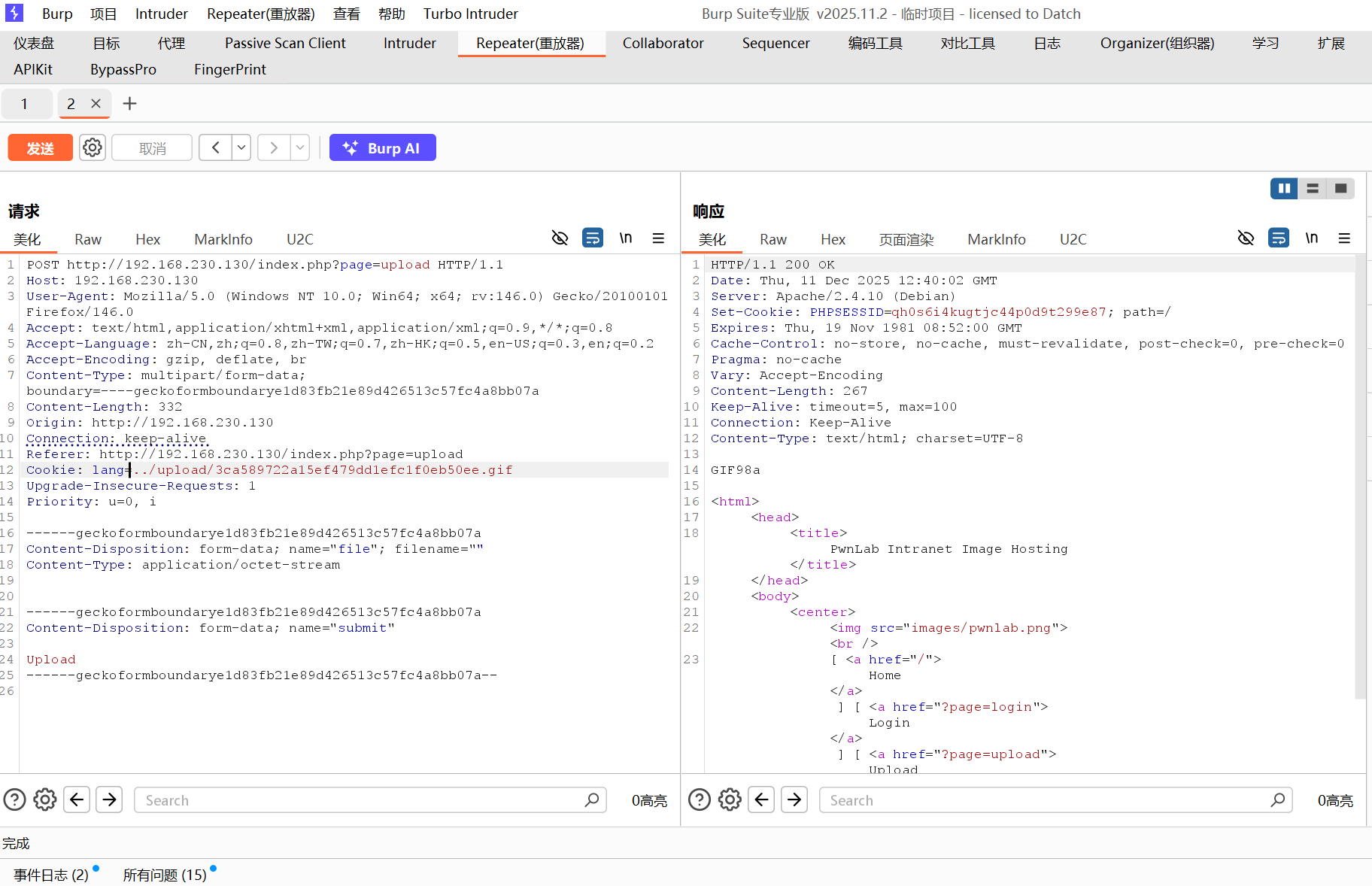This screenshot has height=886, width=1372.
Task: Open response panel hamburger menu
Action: (x=1344, y=238)
